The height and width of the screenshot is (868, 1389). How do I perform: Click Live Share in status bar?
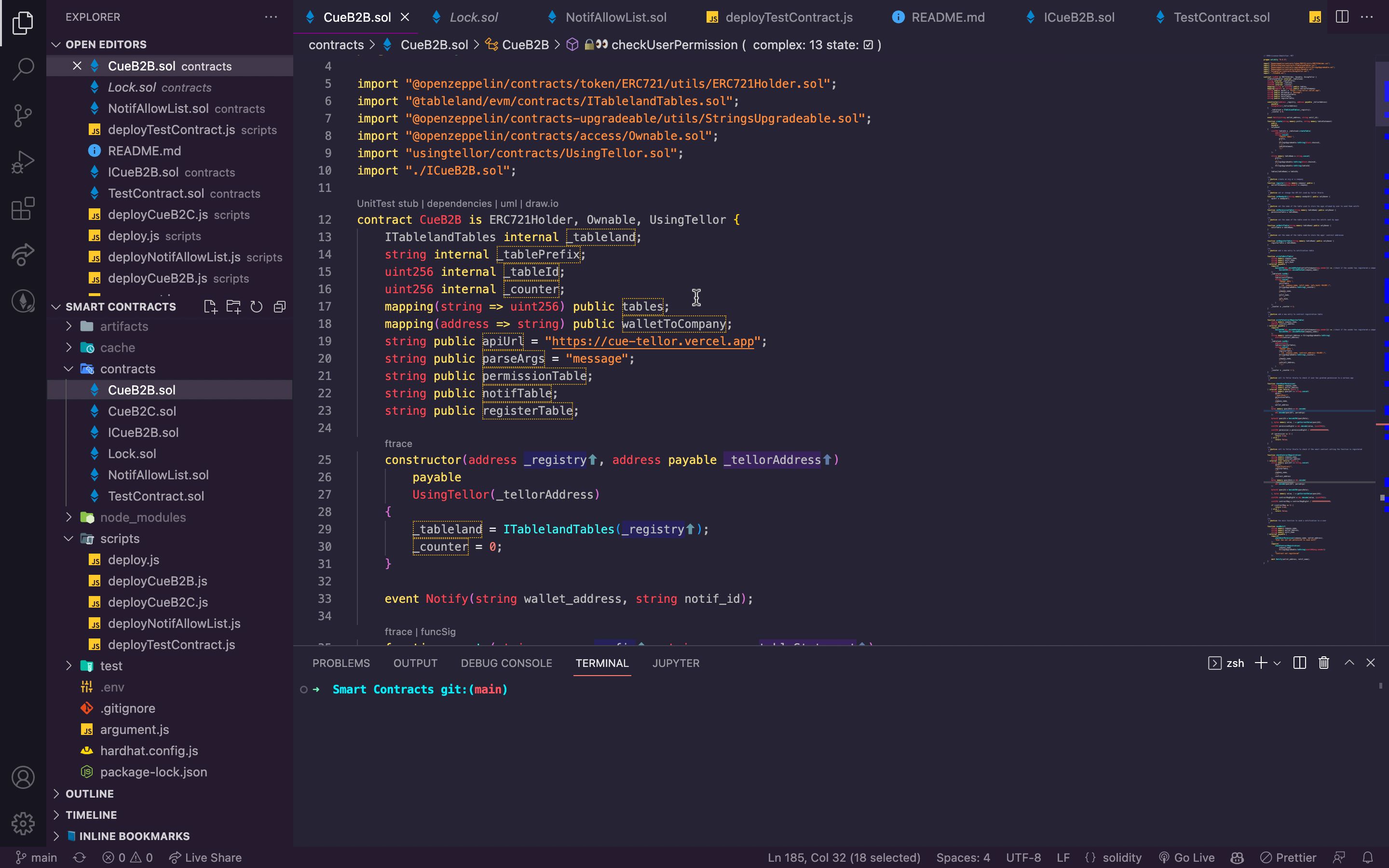coord(205,857)
